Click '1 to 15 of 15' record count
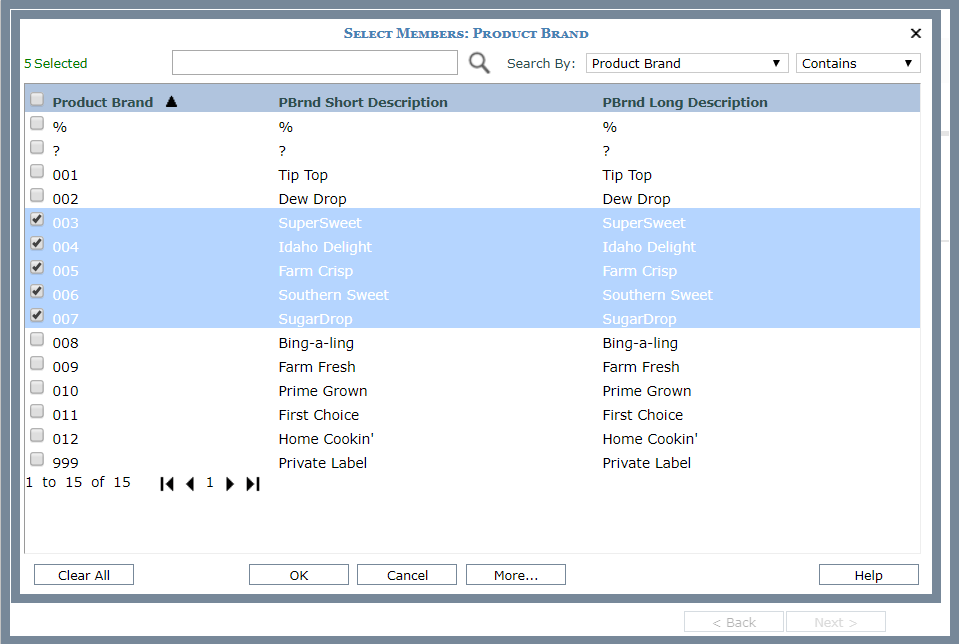959x644 pixels. point(78,483)
